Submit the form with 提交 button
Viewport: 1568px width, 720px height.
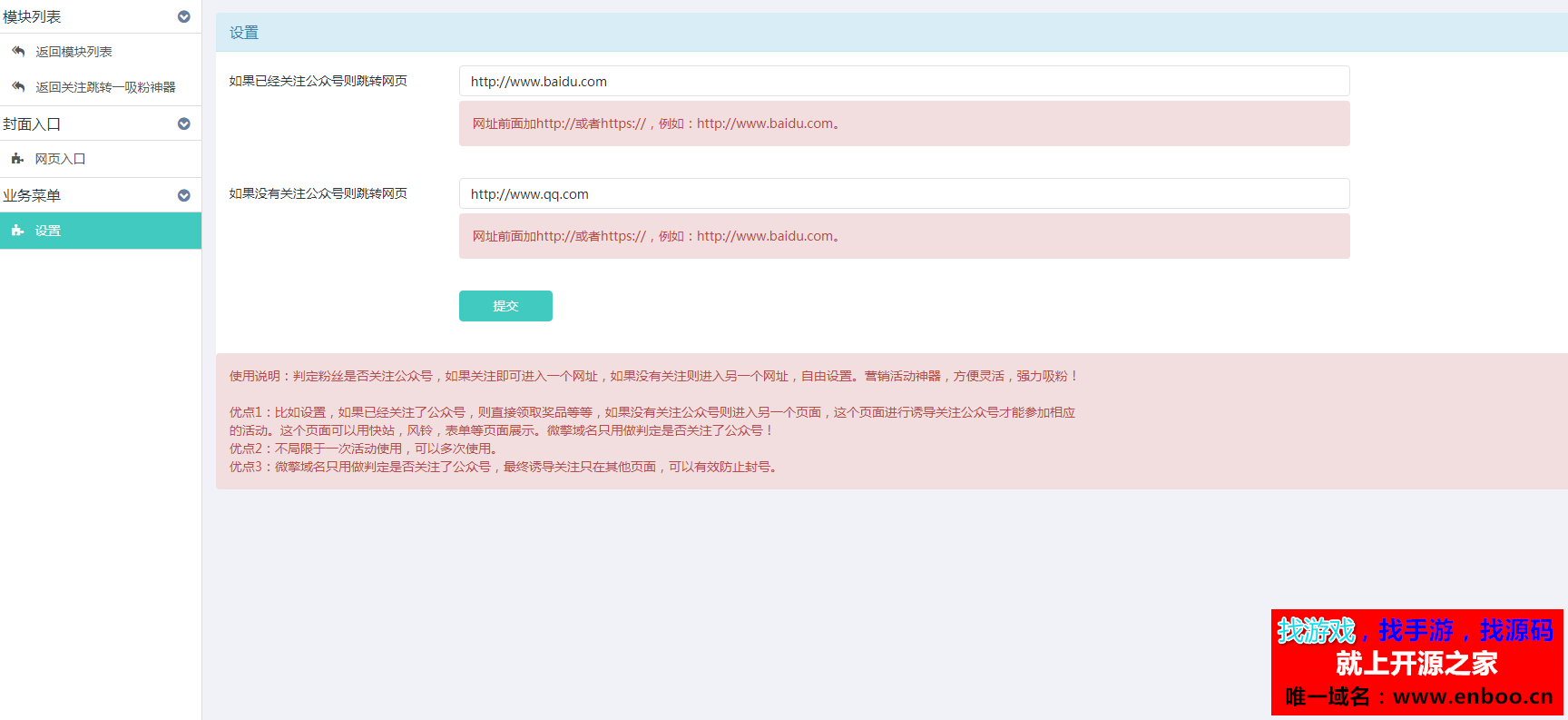(505, 306)
